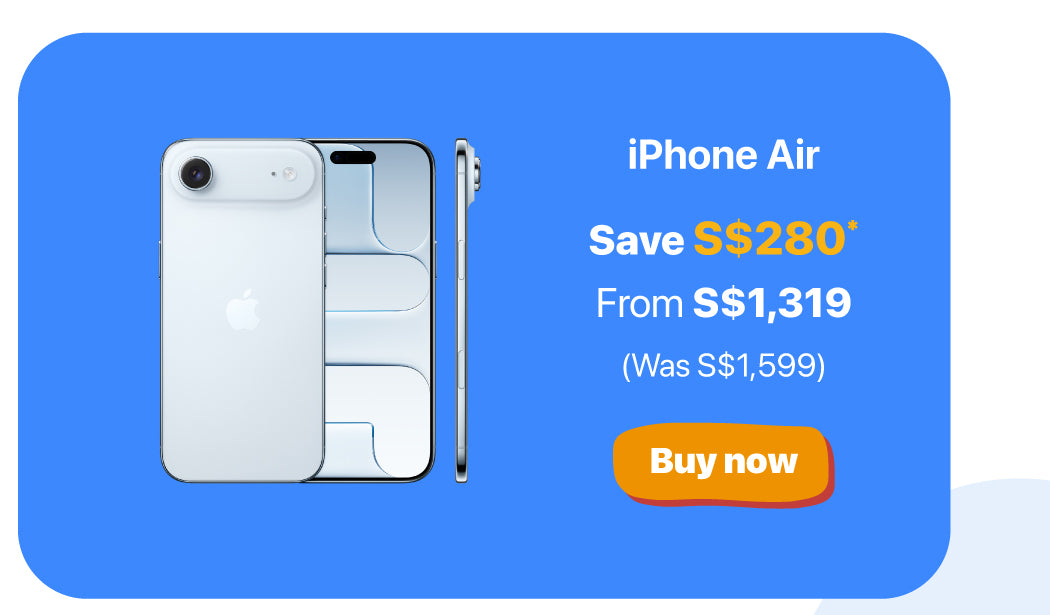Click the rear camera lens
The width and height of the screenshot is (1050, 615).
196,174
